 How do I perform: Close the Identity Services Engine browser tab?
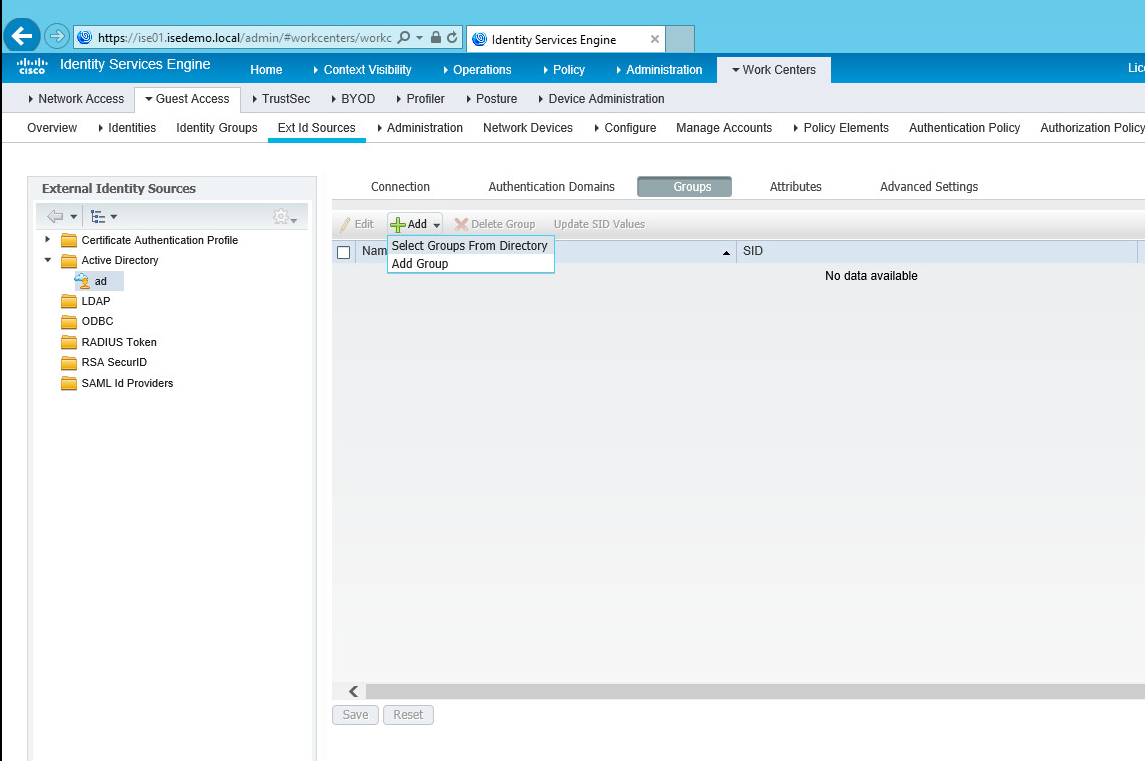pos(654,39)
